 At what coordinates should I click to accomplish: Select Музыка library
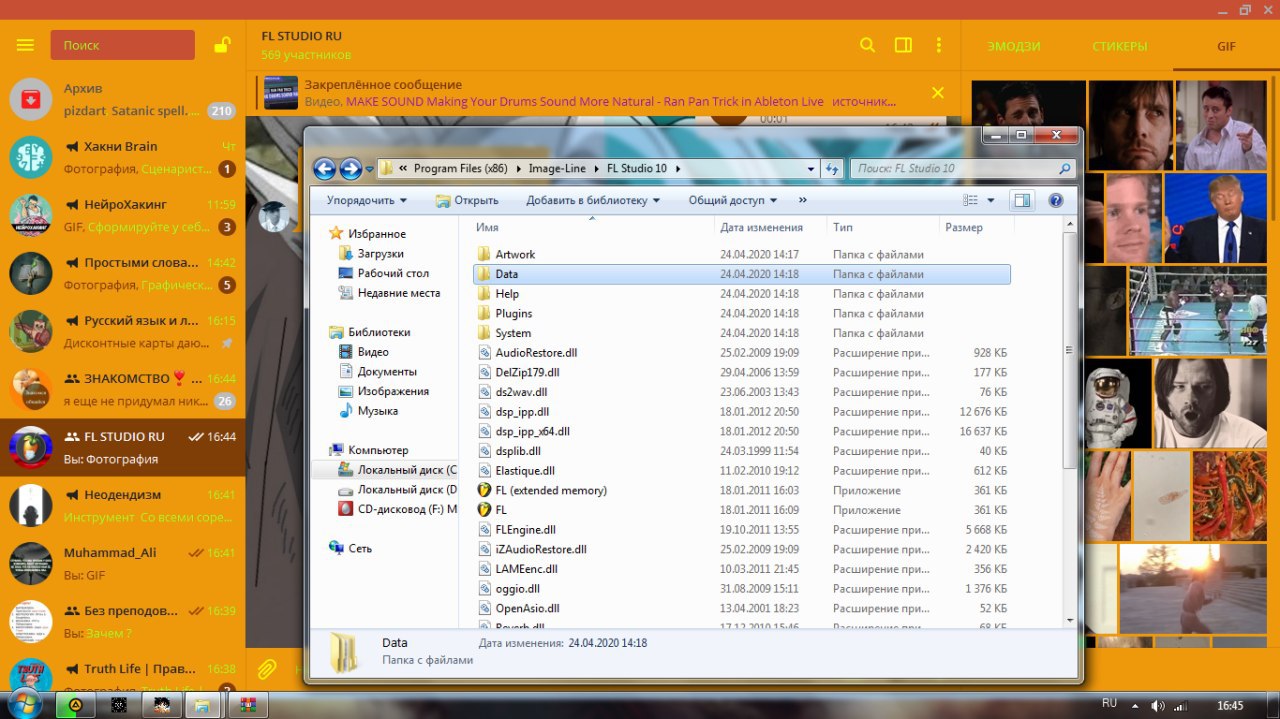[x=368, y=411]
